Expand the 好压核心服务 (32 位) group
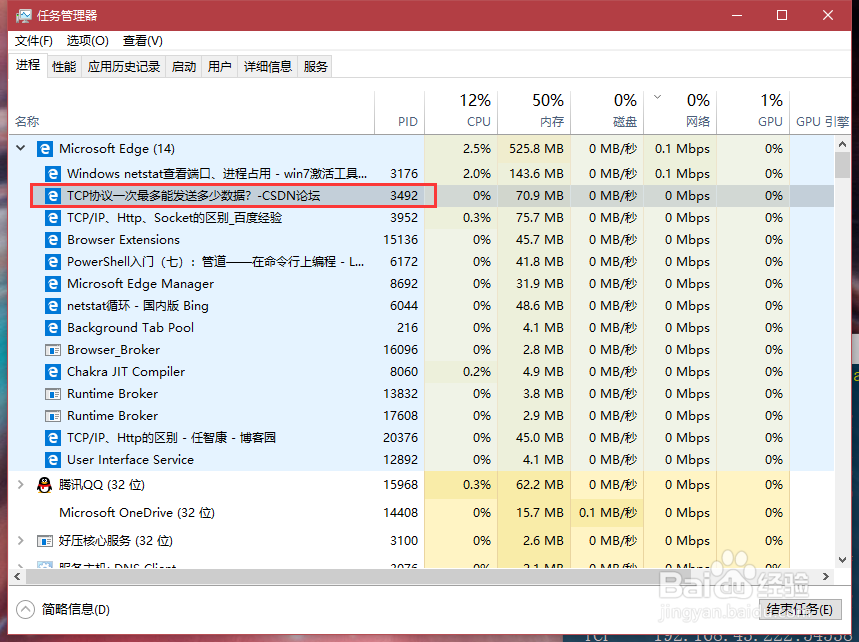This screenshot has height=642, width=859. point(21,541)
